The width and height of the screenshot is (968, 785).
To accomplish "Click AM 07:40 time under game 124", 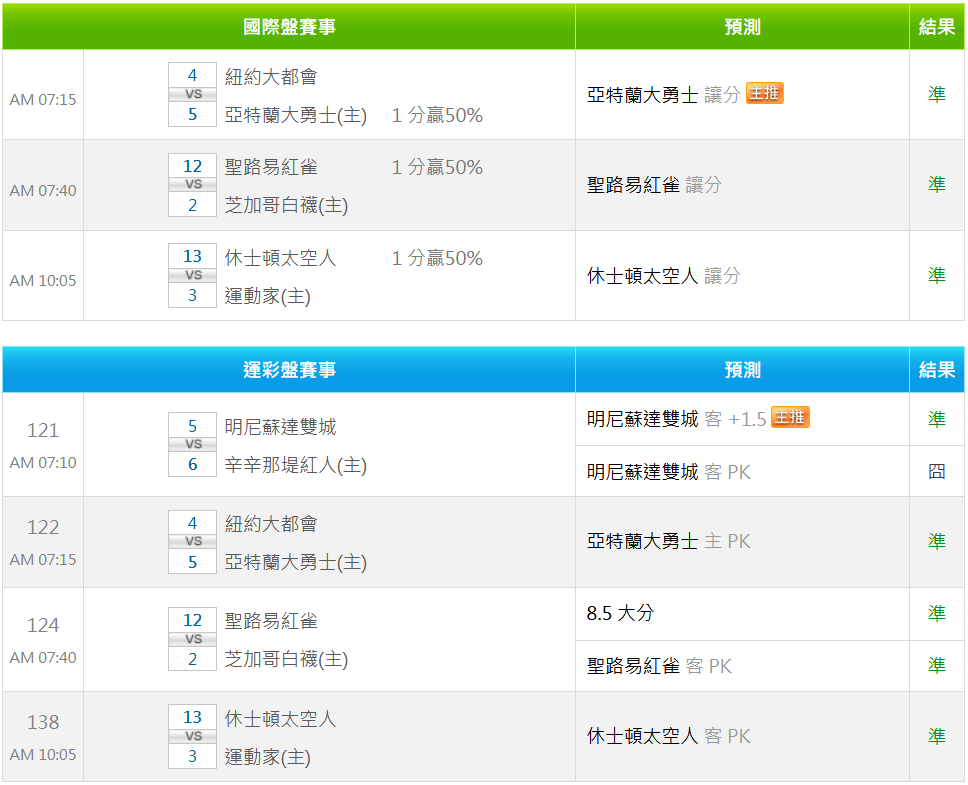I will [43, 657].
